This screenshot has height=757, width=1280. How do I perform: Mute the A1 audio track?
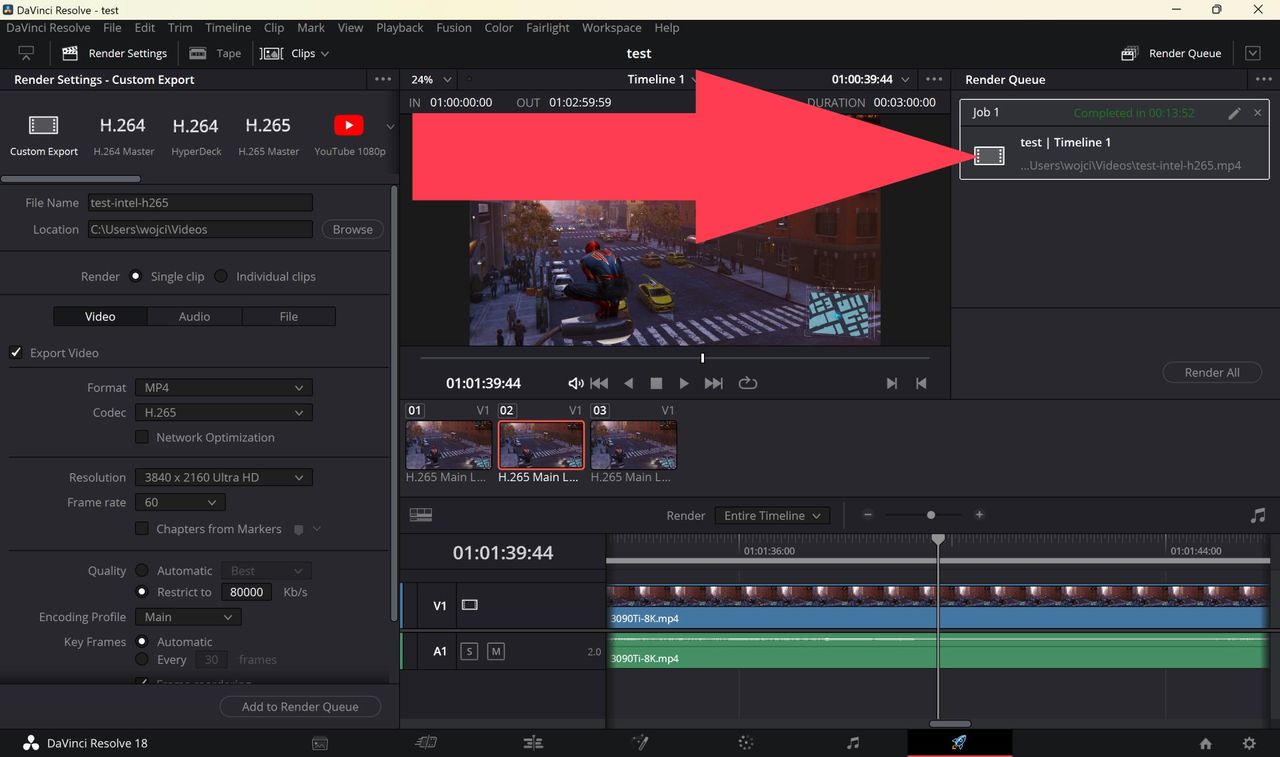point(495,651)
